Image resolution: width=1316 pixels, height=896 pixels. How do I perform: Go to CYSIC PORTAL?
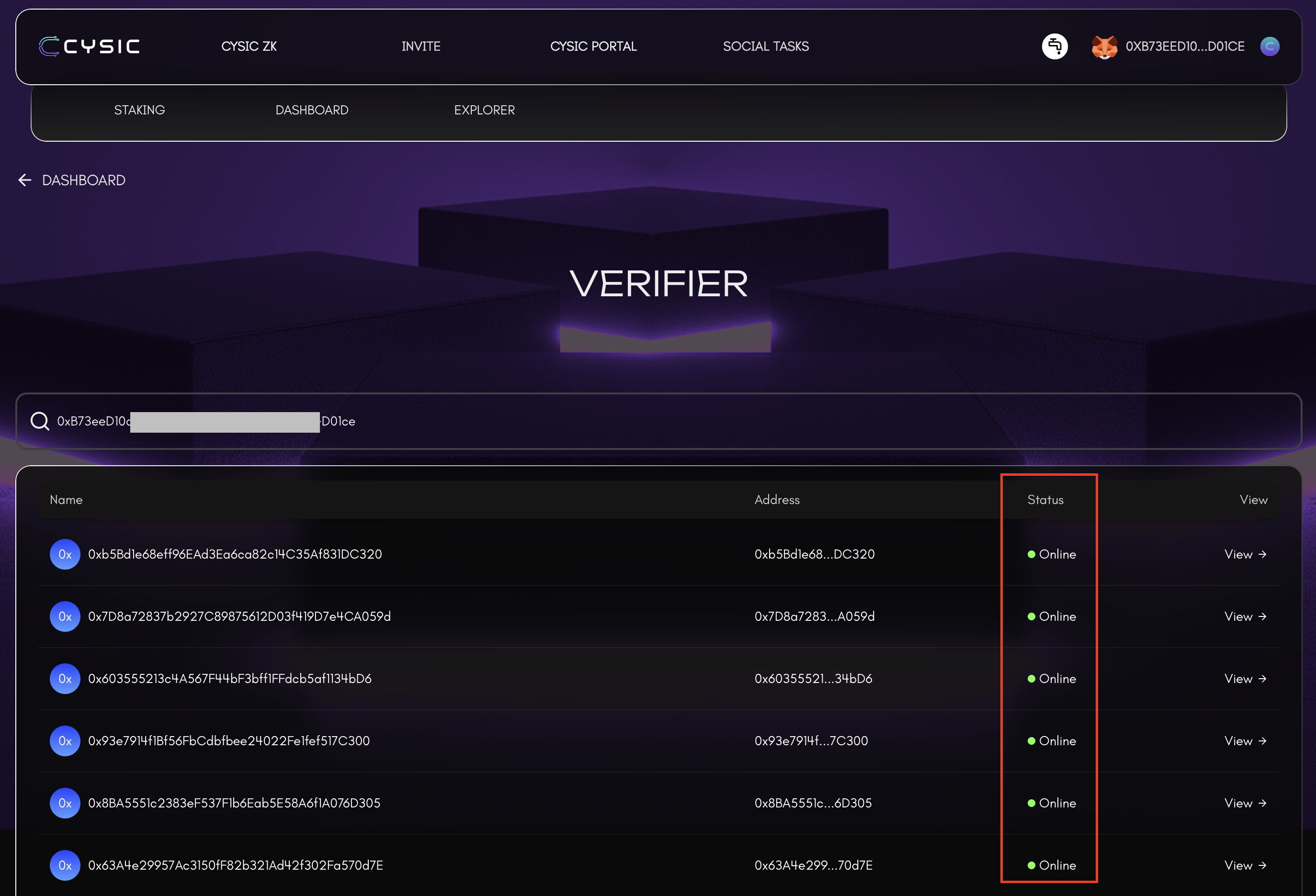point(593,46)
